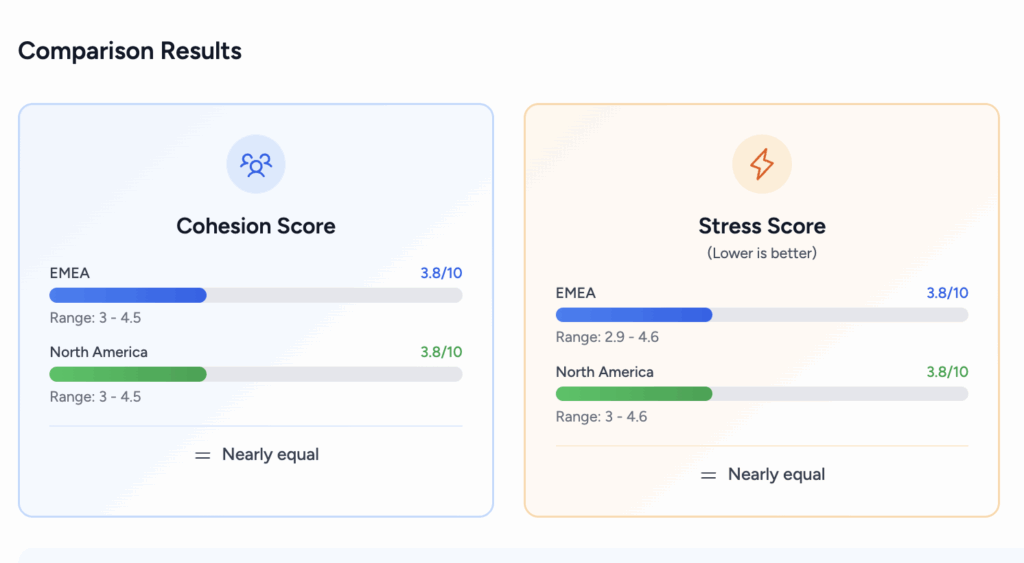This screenshot has width=1024, height=563.
Task: Click North America's 3.8/10 value under Stress Score
Action: tap(947, 372)
